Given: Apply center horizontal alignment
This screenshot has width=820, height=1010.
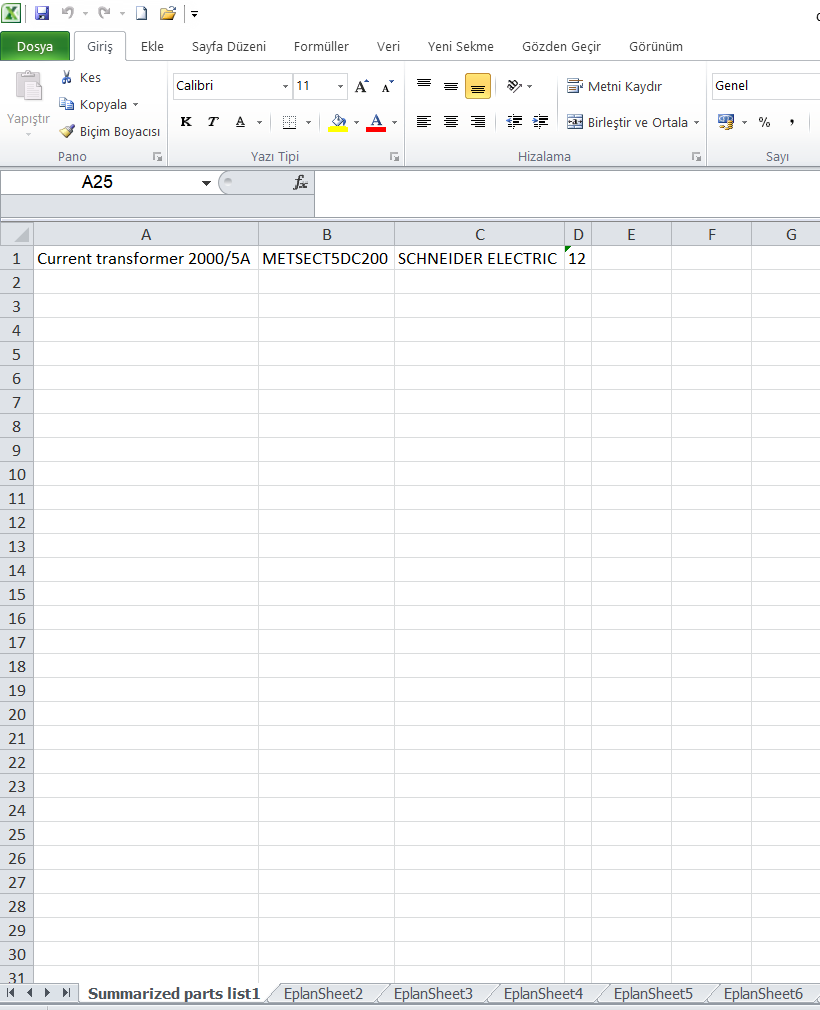Looking at the screenshot, I should (451, 122).
